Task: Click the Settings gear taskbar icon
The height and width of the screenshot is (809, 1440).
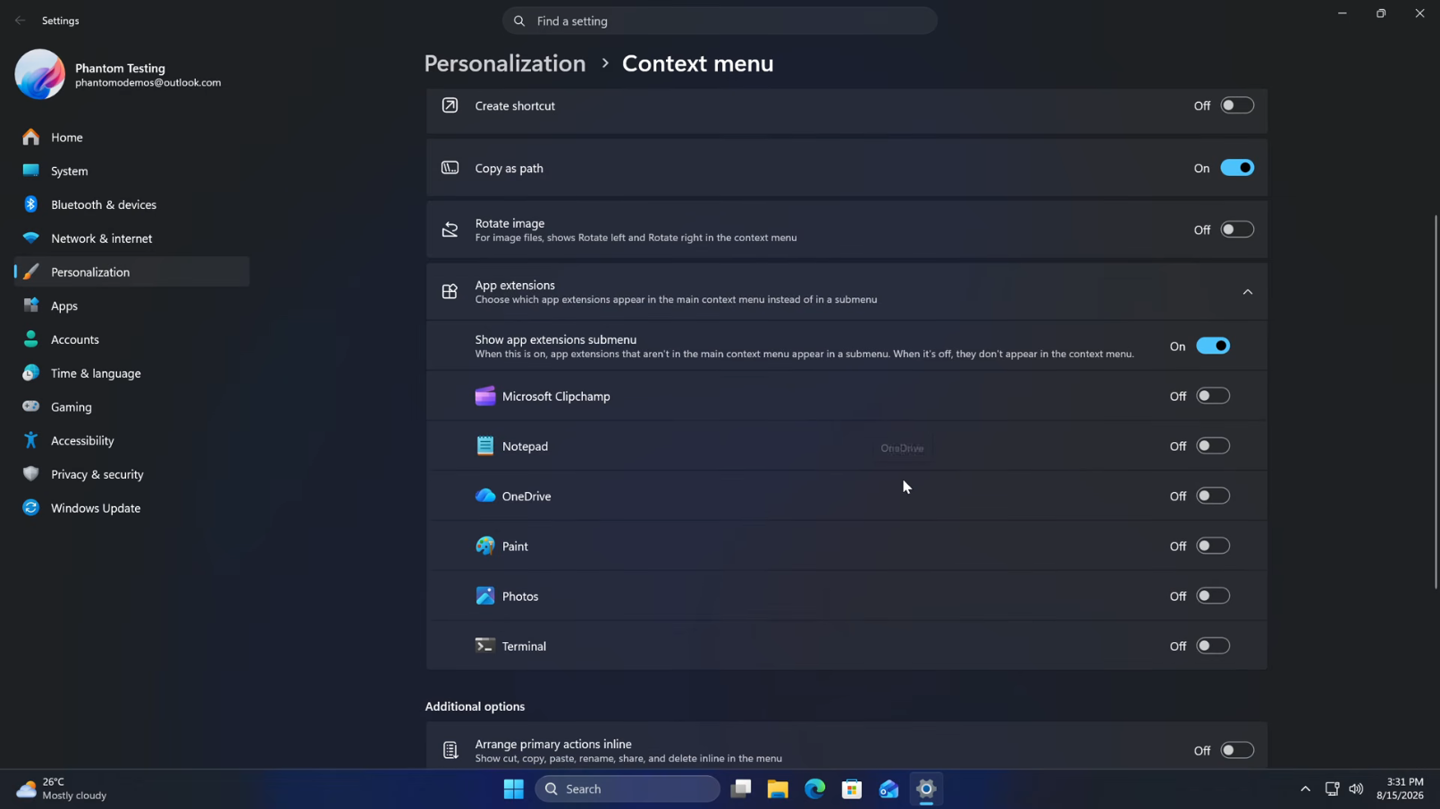Action: pyautogui.click(x=926, y=789)
